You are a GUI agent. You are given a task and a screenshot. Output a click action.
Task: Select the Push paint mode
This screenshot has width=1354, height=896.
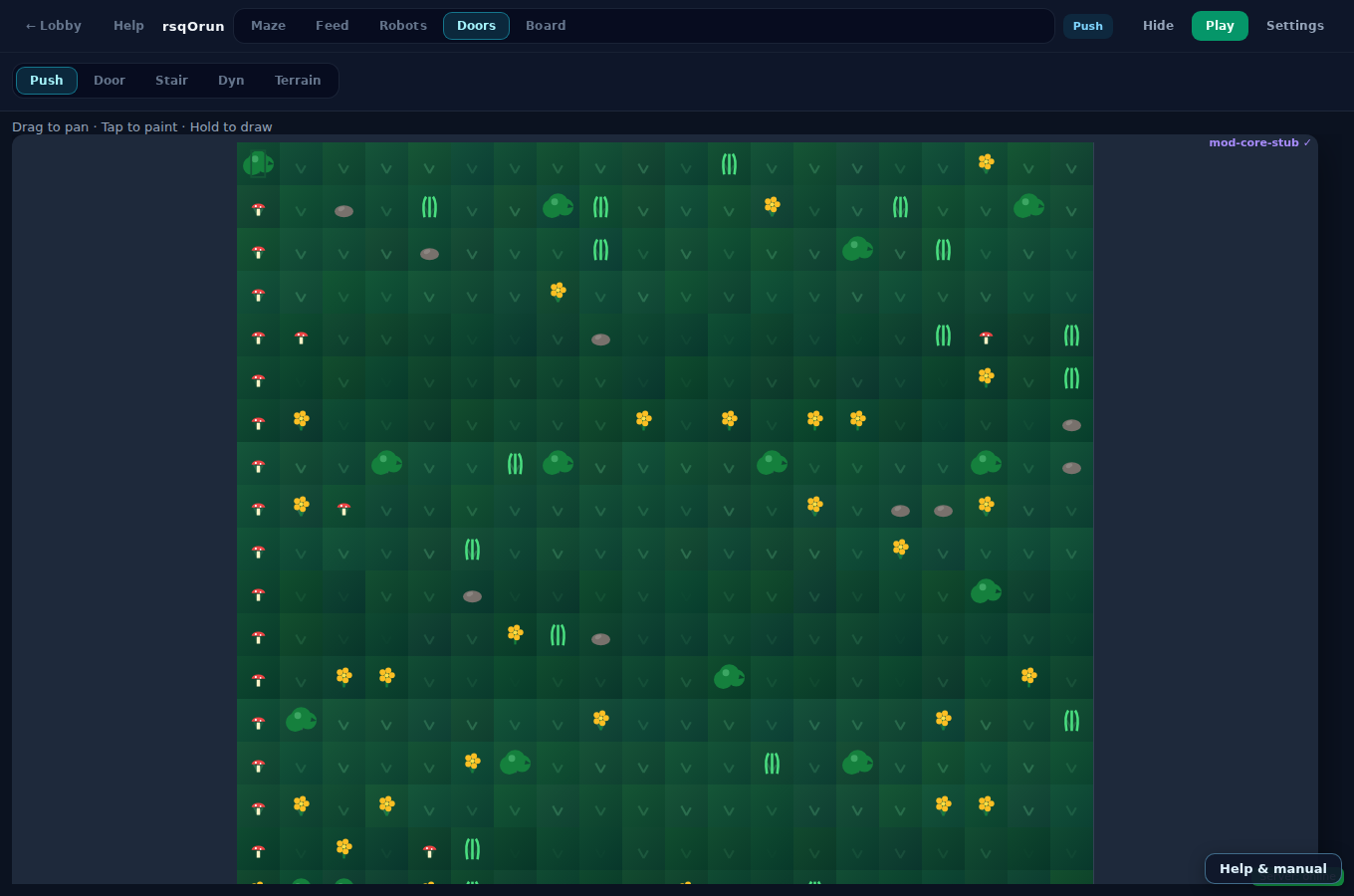[x=47, y=81]
